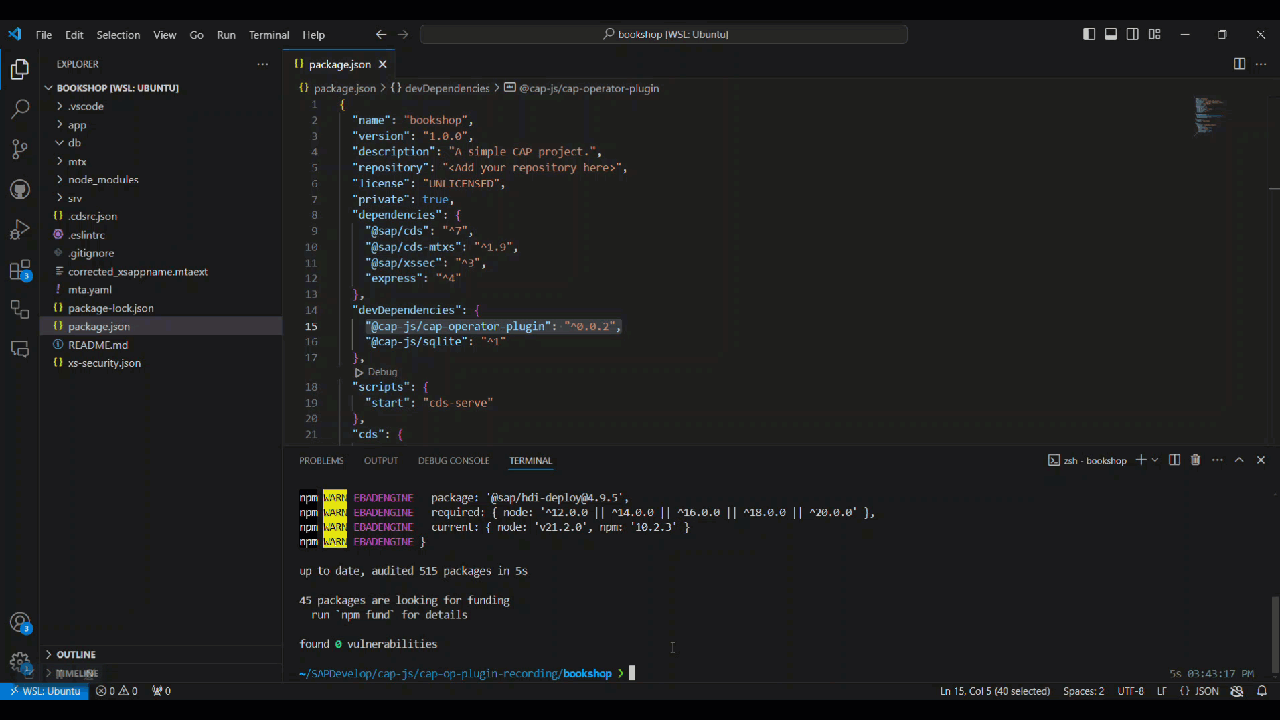Screen dimensions: 1280x720
Task: Open editor more actions menu
Action: point(1260,64)
